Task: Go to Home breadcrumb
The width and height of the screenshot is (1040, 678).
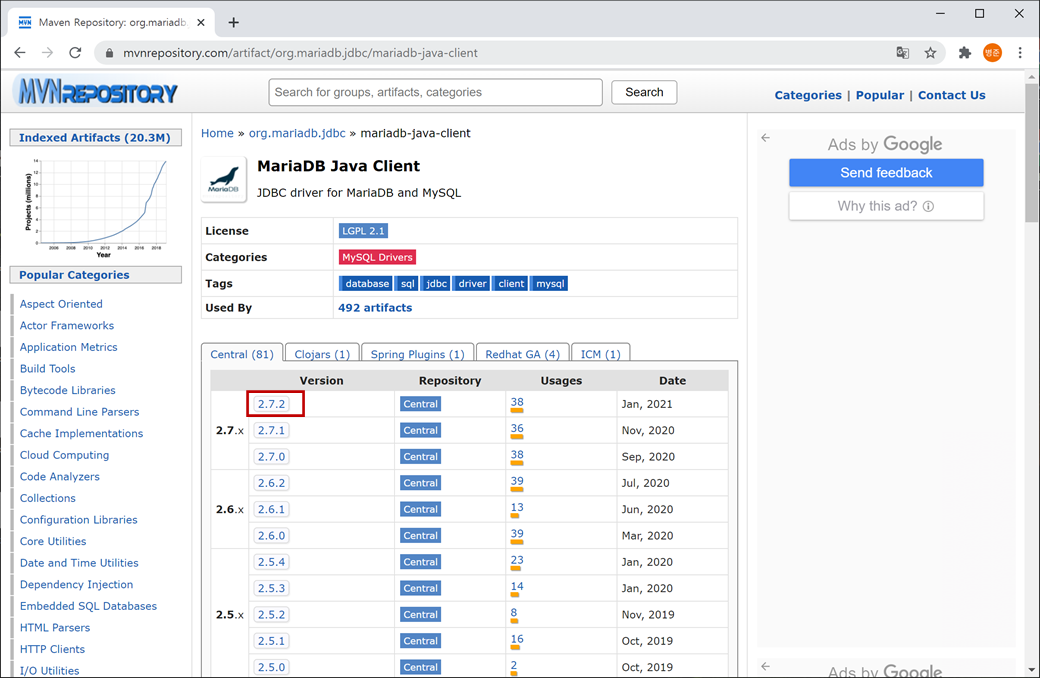Action: (x=218, y=133)
